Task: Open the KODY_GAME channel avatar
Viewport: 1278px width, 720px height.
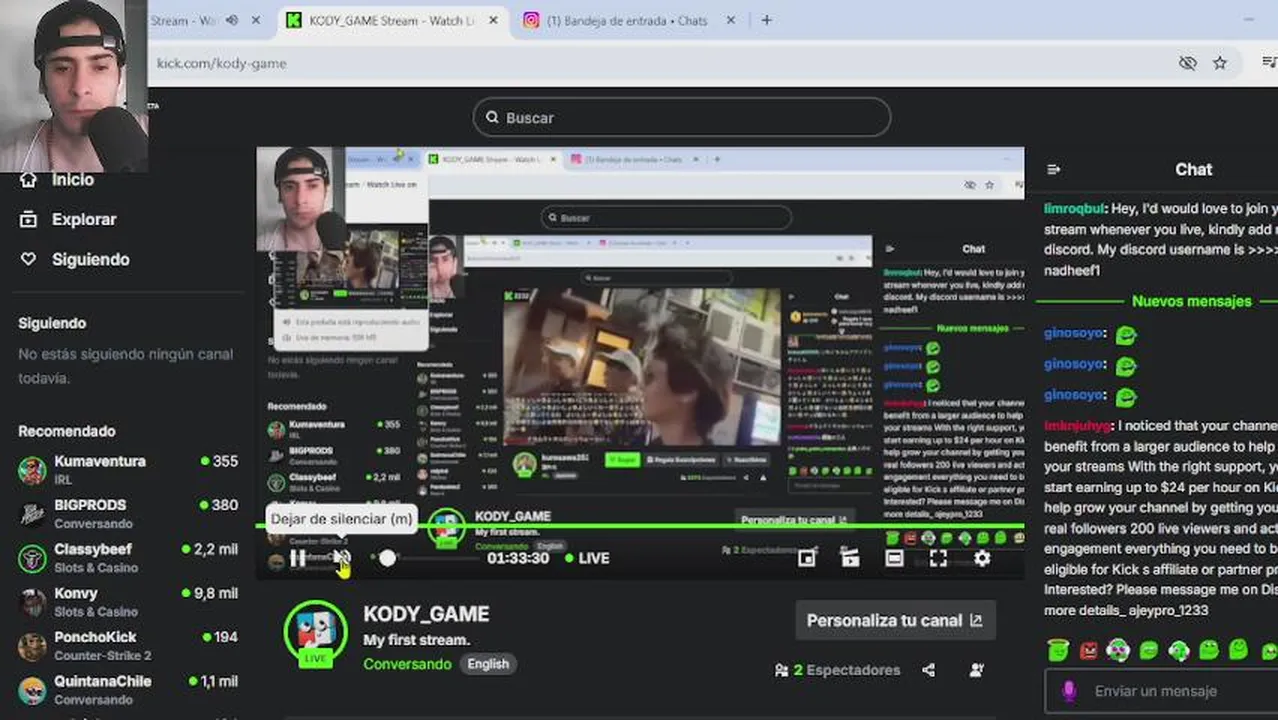Action: [x=316, y=631]
